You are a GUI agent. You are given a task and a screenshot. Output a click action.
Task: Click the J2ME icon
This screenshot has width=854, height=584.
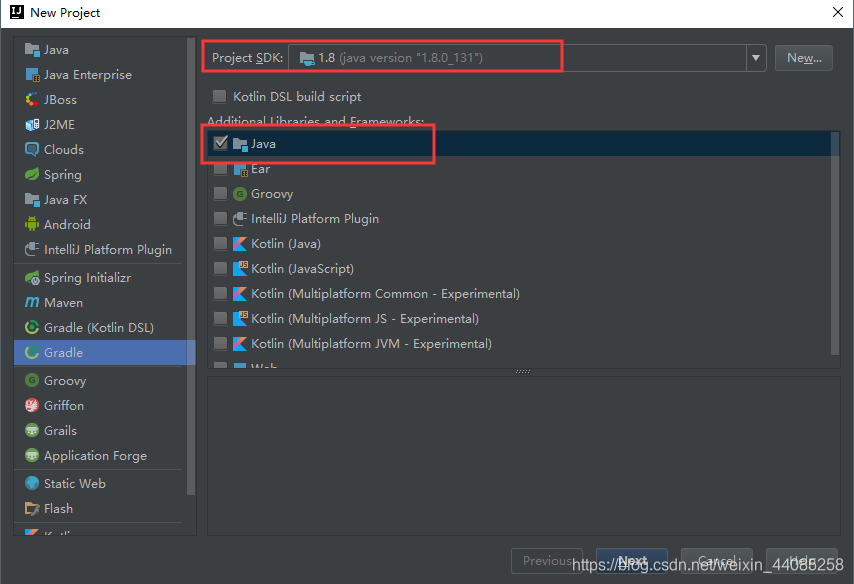click(x=32, y=125)
